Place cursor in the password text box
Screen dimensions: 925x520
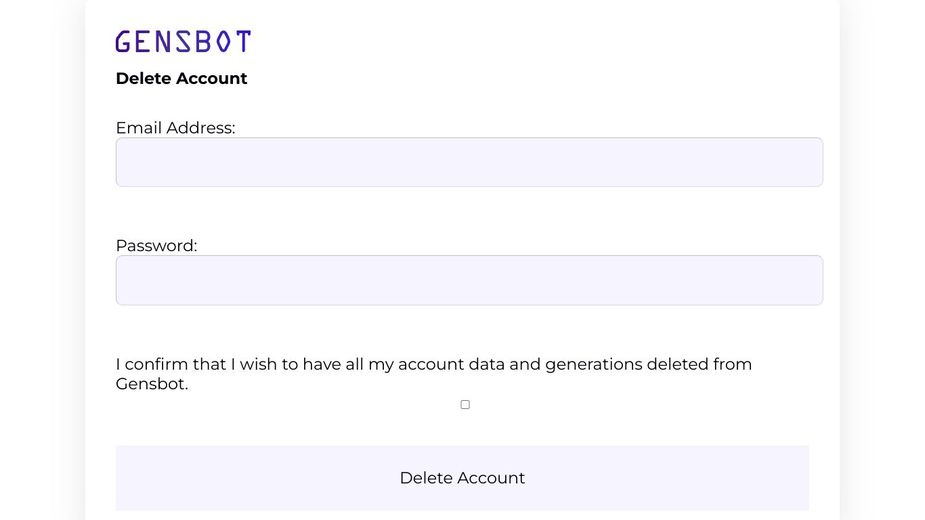point(469,280)
